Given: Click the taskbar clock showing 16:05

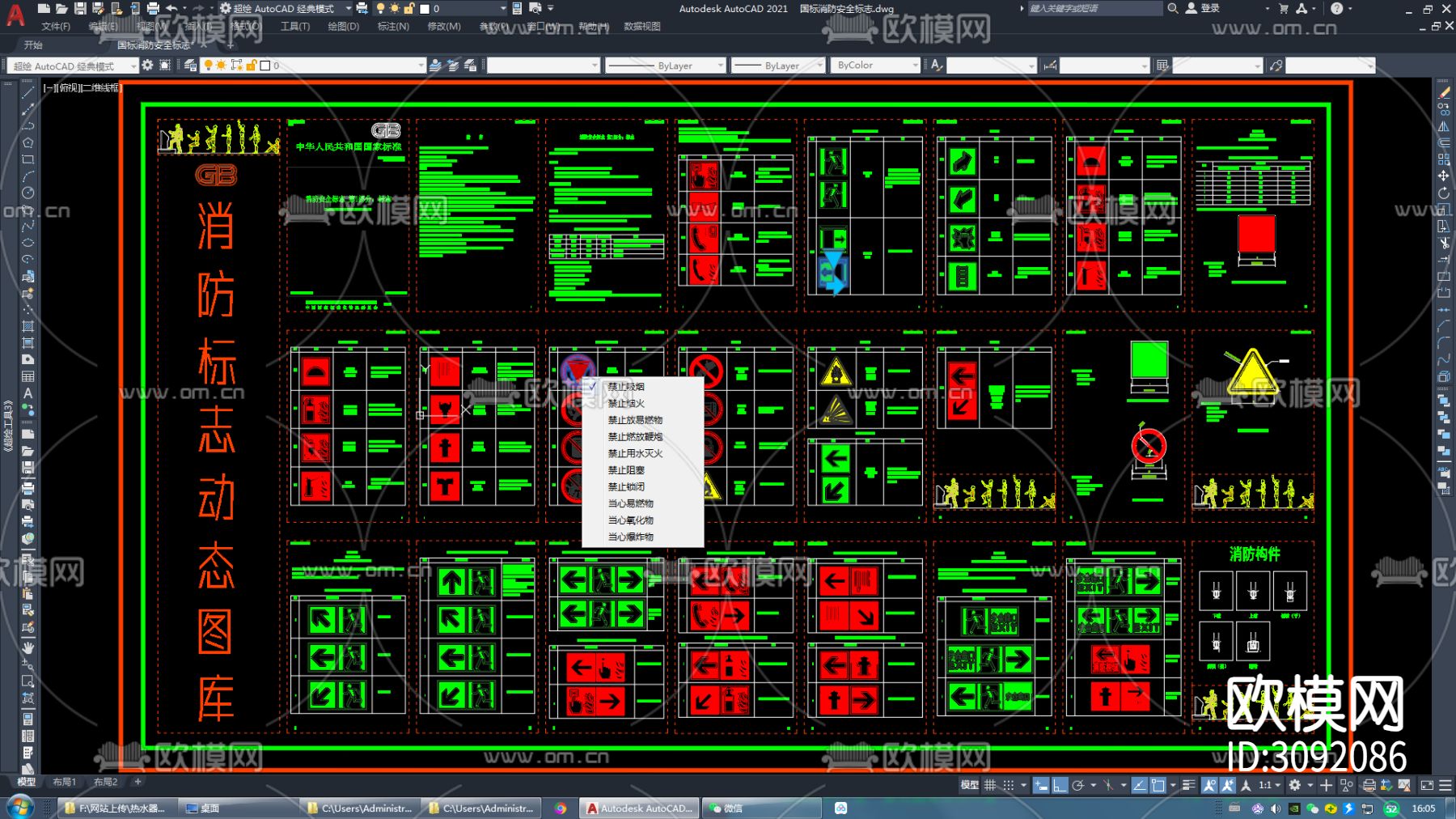Looking at the screenshot, I should click(1424, 808).
